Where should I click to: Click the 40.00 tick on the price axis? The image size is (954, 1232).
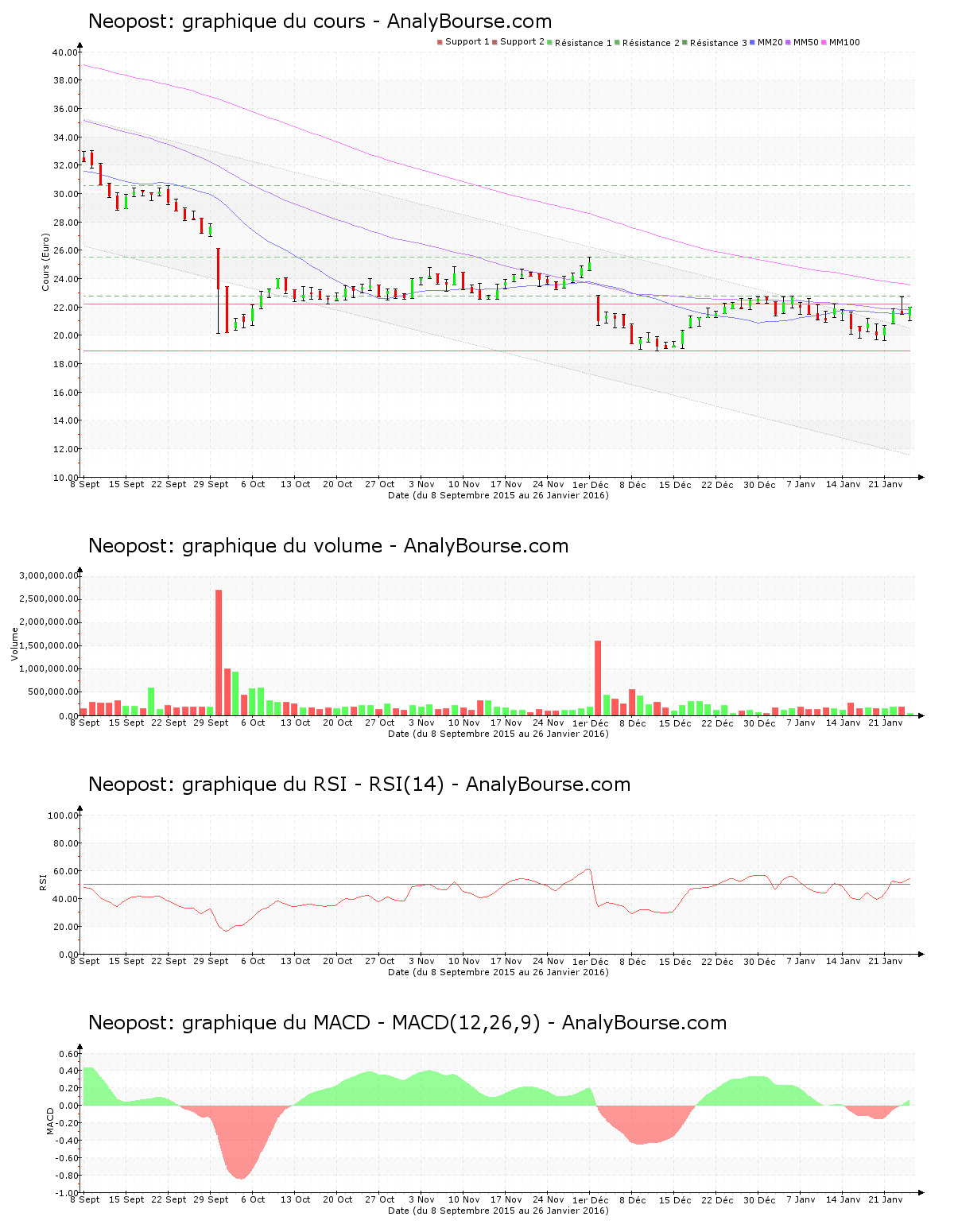(65, 52)
